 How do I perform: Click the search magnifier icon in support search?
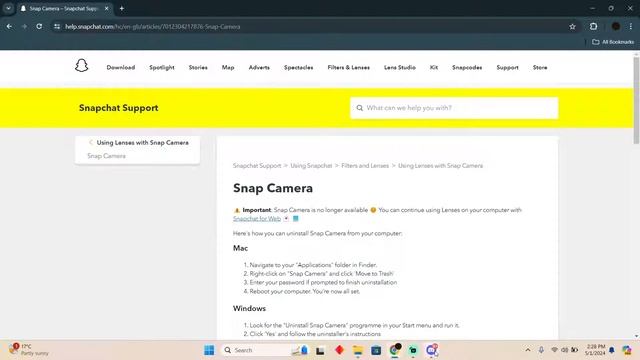(360, 108)
